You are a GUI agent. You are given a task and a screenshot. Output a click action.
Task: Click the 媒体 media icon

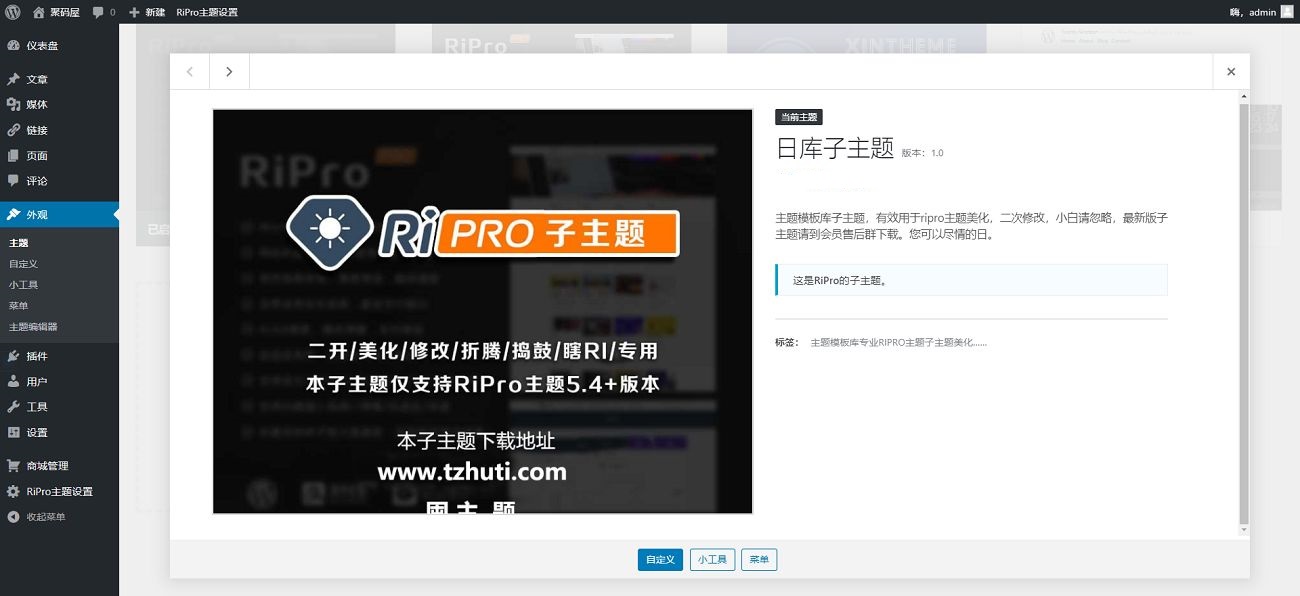14,104
